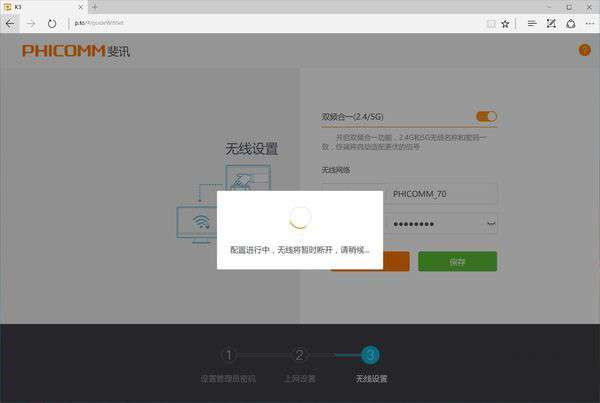Viewport: 600px width, 403px height.
Task: Open a new browser tab with plus
Action: tap(94, 7)
